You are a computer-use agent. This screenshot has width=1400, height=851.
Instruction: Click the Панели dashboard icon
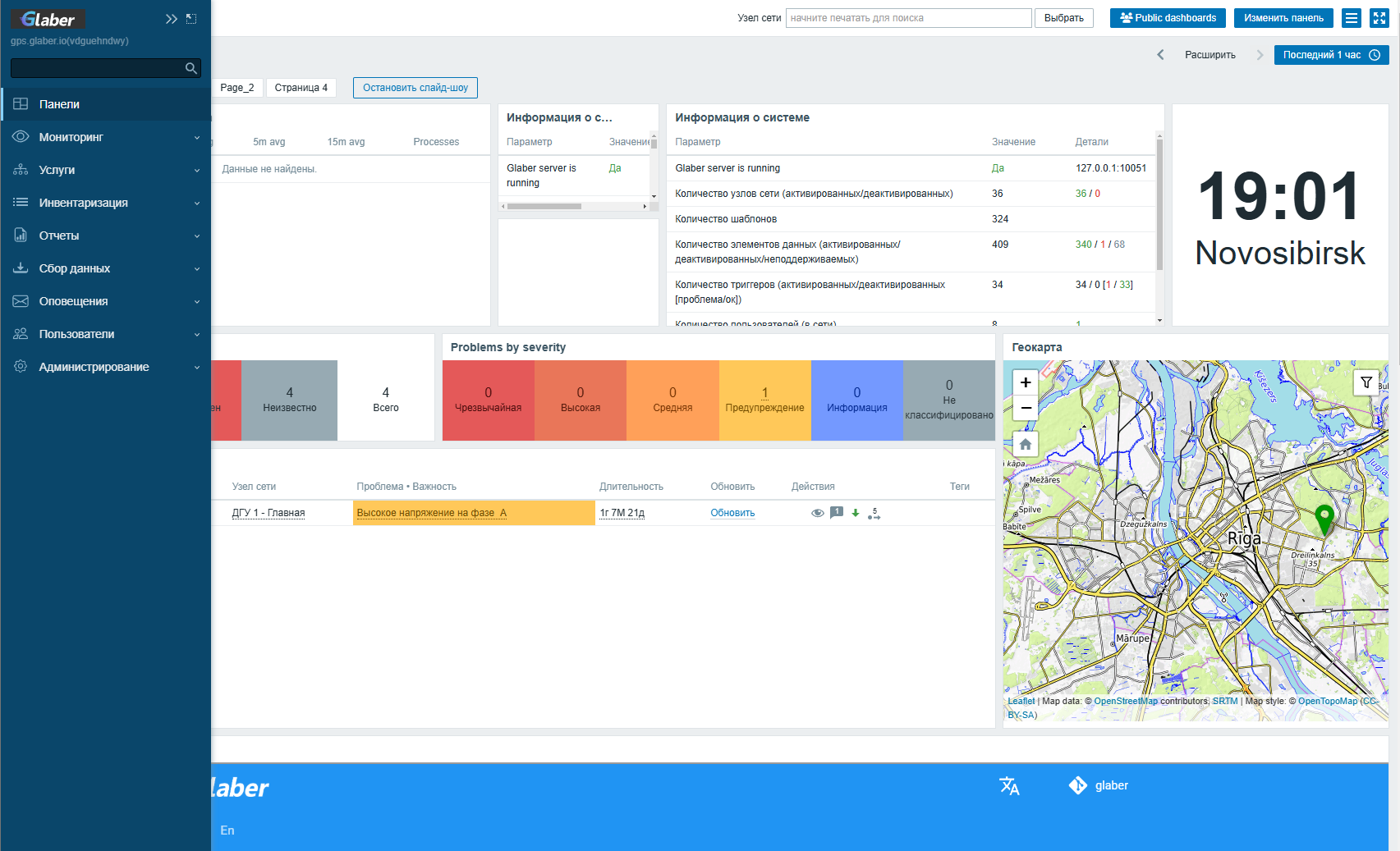pos(21,104)
